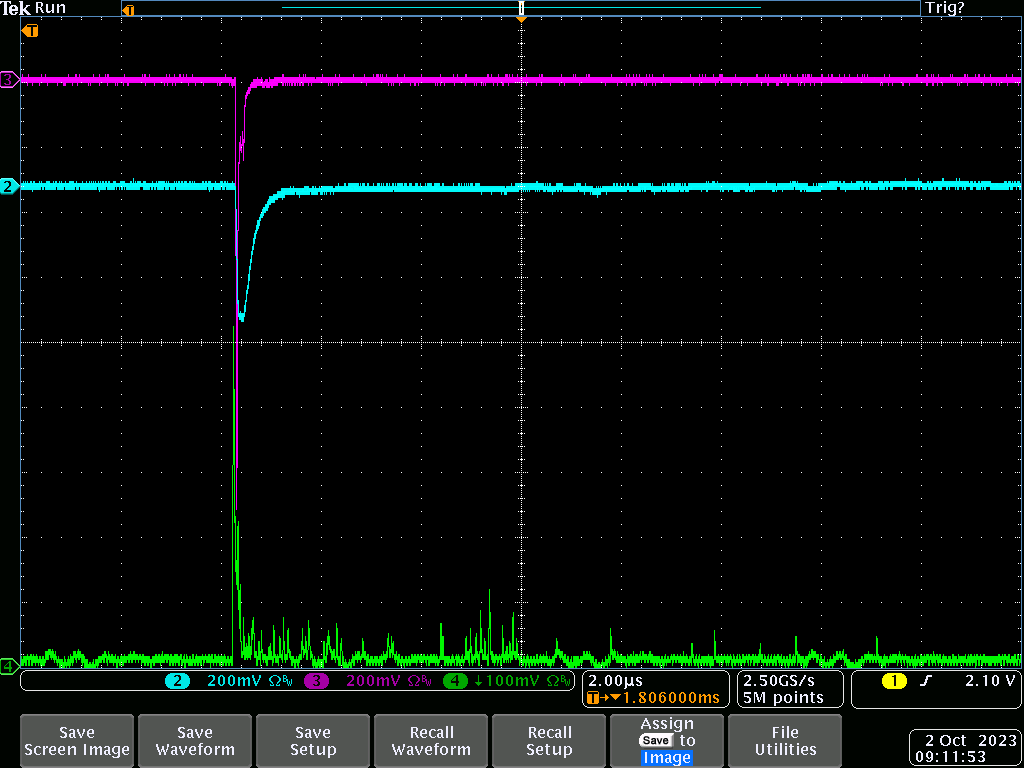The width and height of the screenshot is (1024, 768).
Task: Select the magenta channel 3 badge in readout
Action: [316, 681]
